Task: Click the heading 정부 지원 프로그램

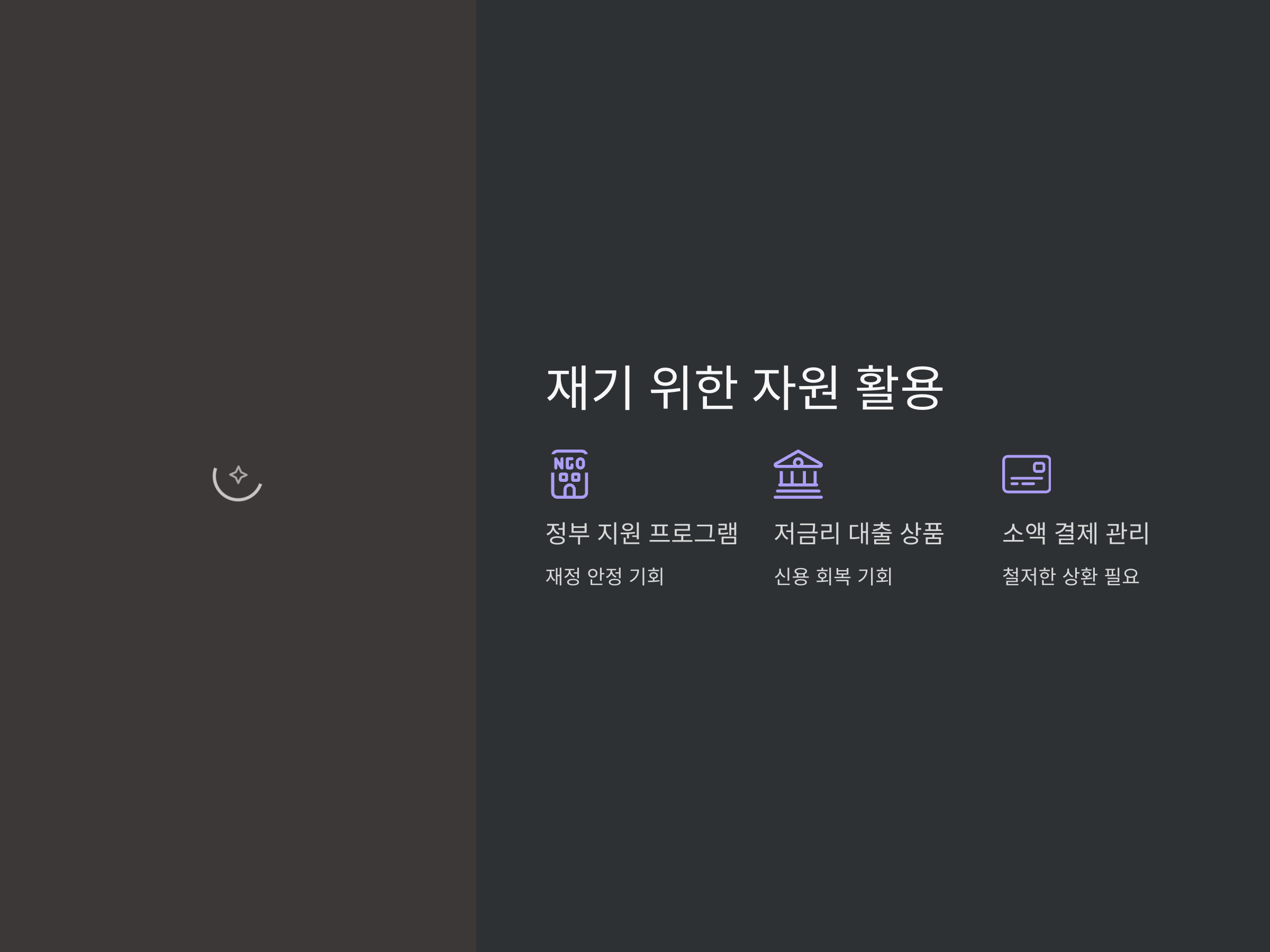Action: point(641,533)
